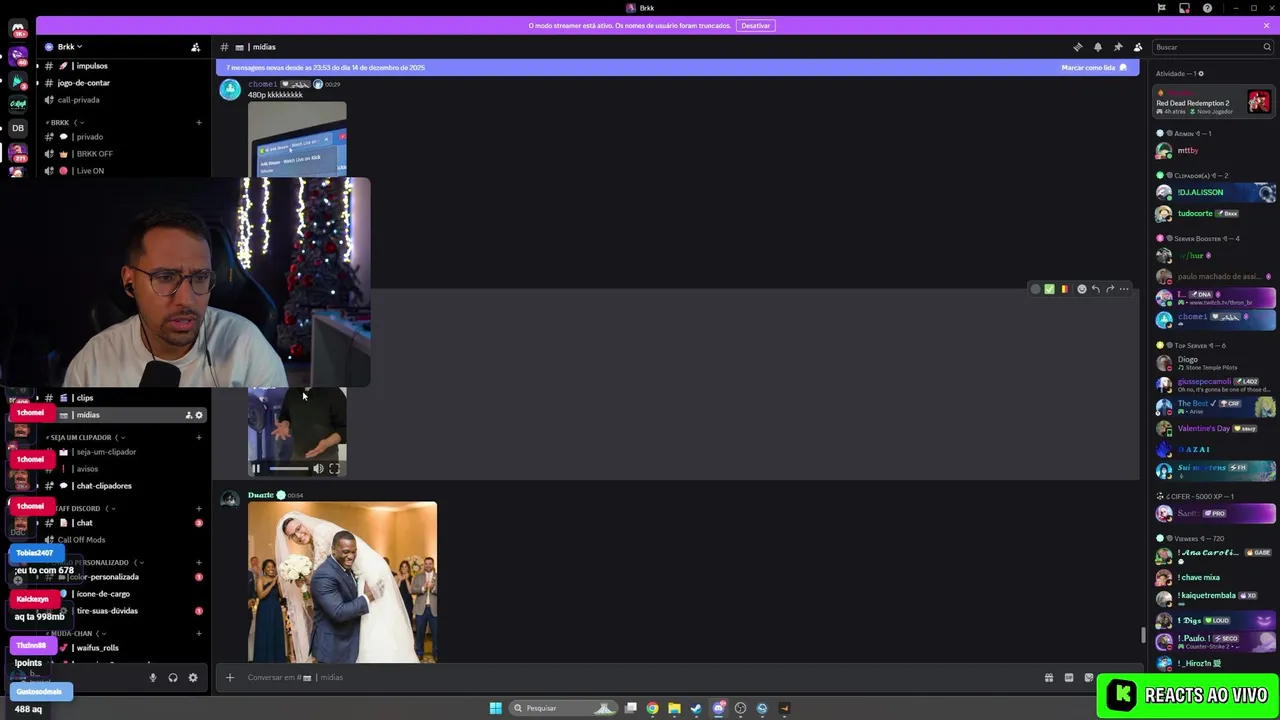
Task: Mute the video volume icon
Action: (318, 468)
